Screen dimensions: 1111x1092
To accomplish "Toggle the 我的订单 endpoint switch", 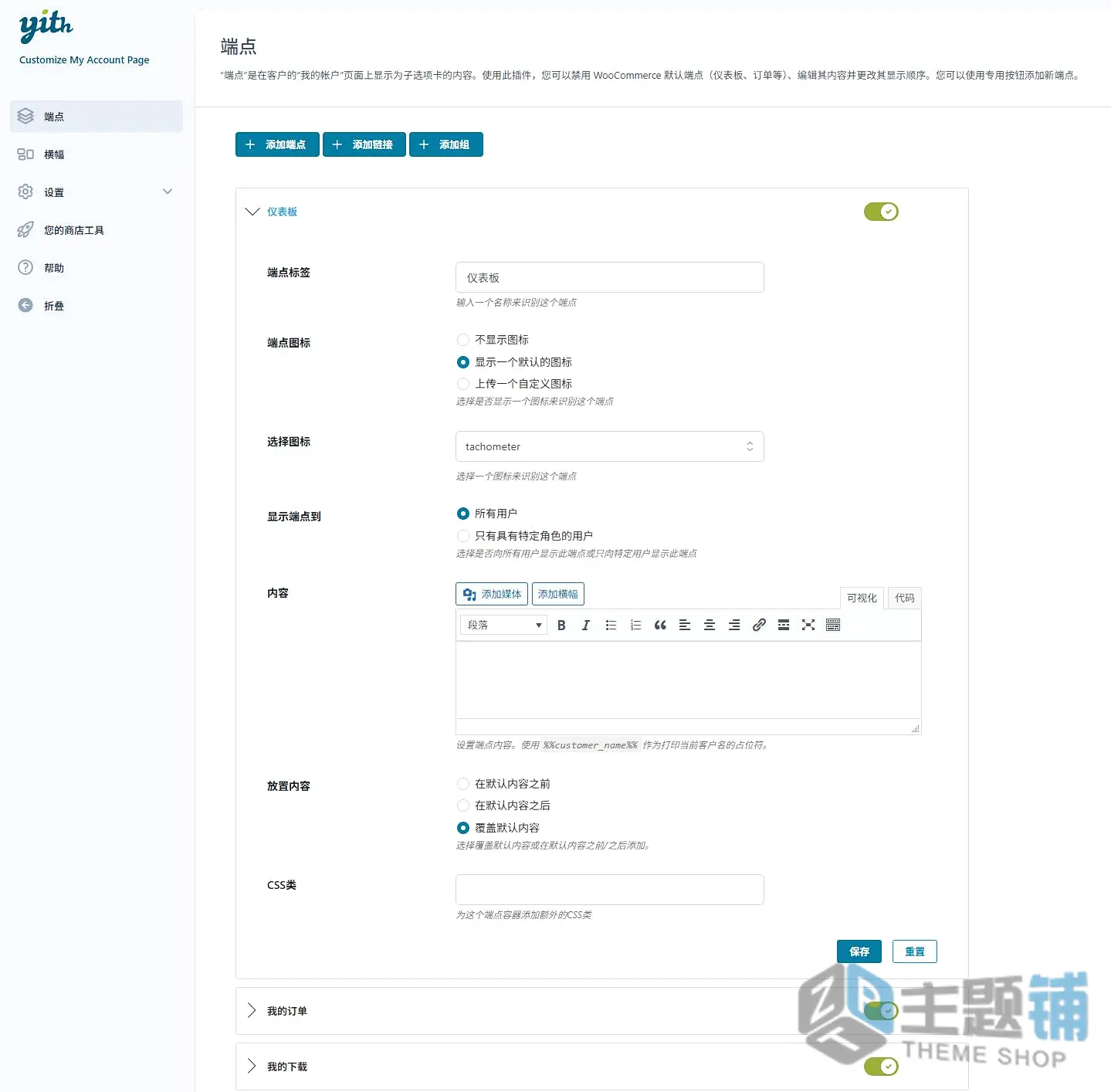I will 881,1011.
